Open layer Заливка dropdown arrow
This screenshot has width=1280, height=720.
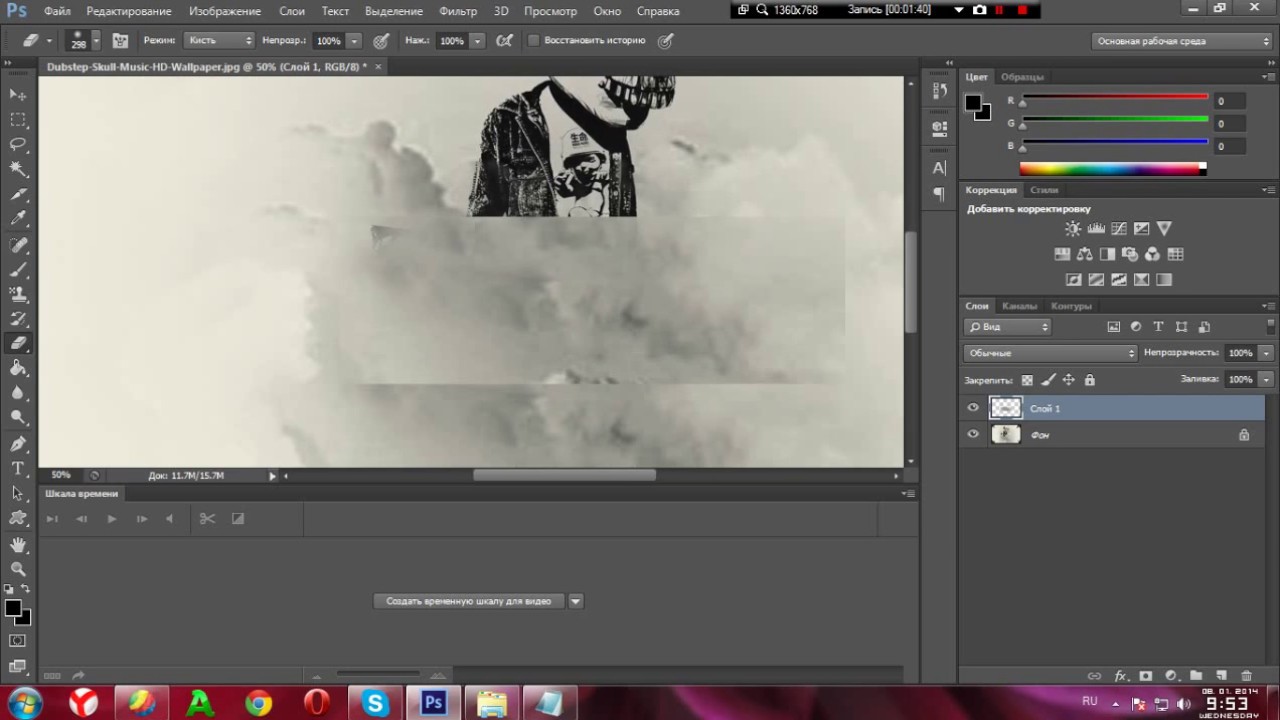pos(1266,380)
